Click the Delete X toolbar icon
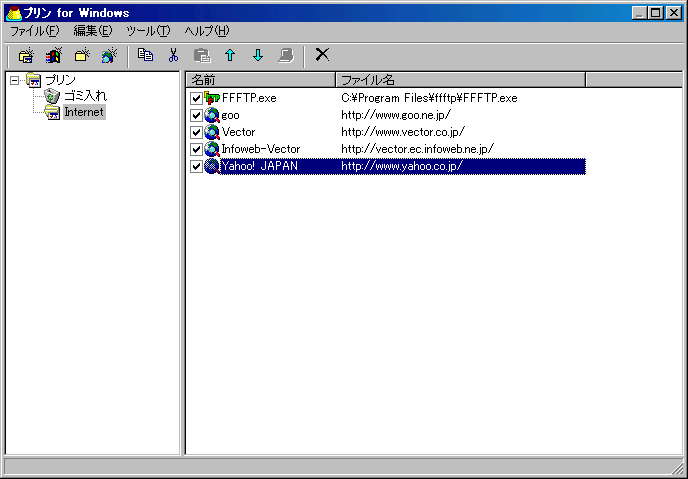 tap(322, 54)
